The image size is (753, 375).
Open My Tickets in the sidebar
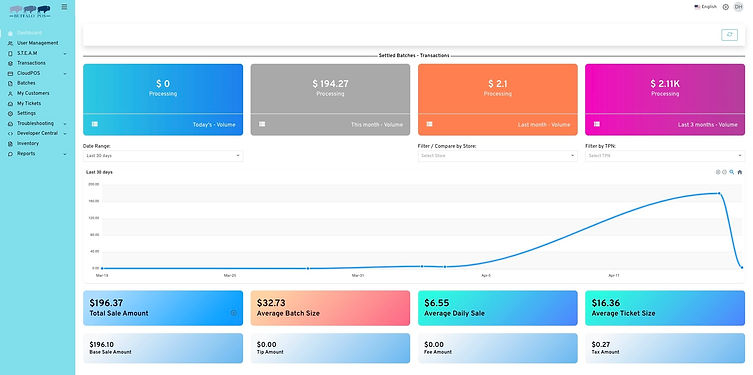[29, 104]
